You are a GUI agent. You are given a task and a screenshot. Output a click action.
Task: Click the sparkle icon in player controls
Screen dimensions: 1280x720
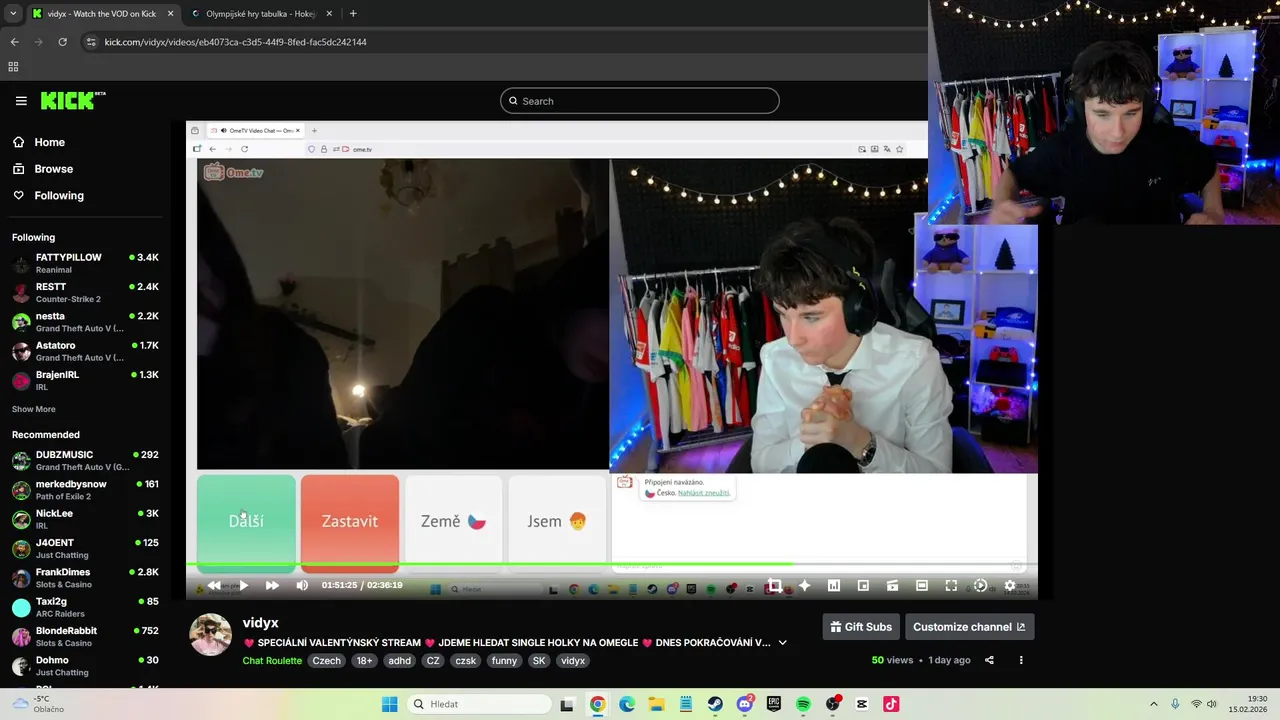(804, 586)
